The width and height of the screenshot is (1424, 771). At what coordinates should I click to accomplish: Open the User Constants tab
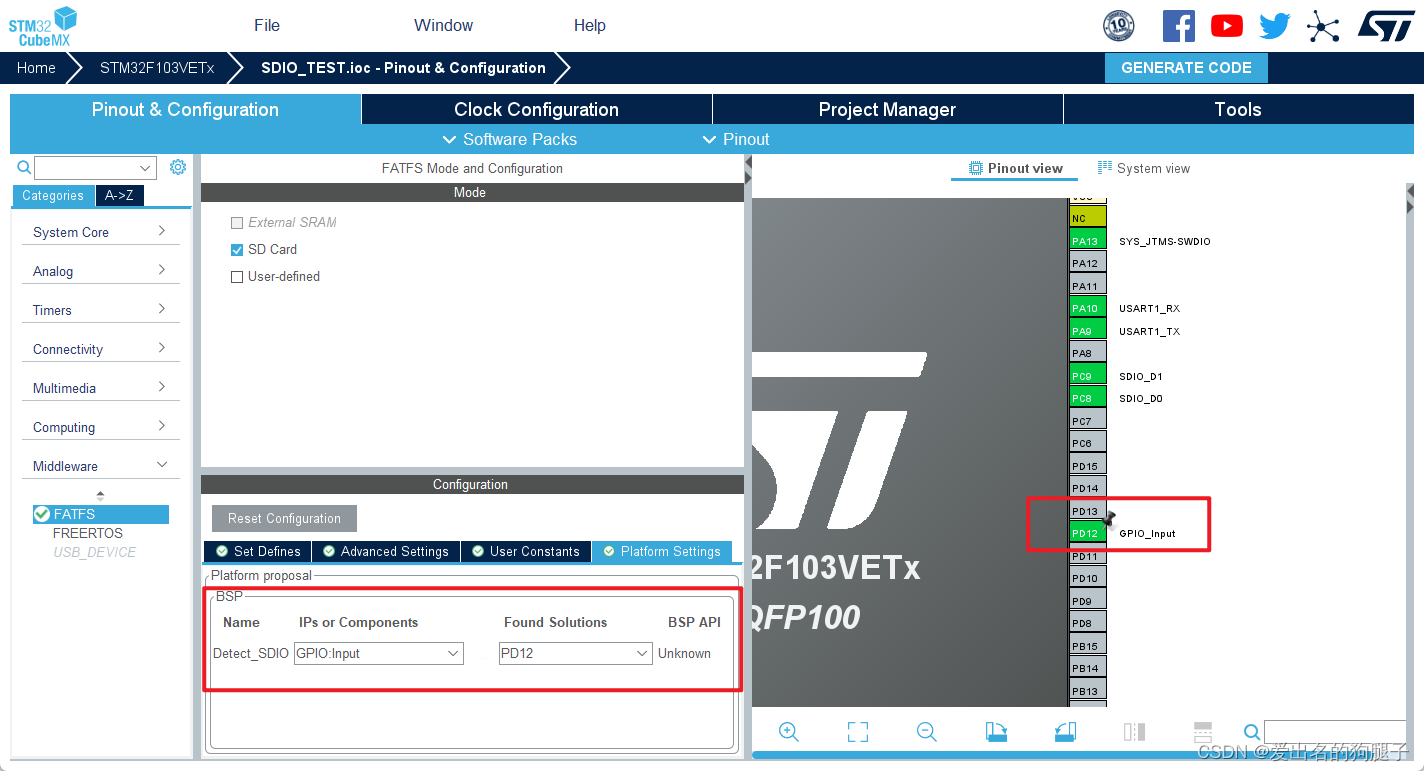(x=526, y=551)
